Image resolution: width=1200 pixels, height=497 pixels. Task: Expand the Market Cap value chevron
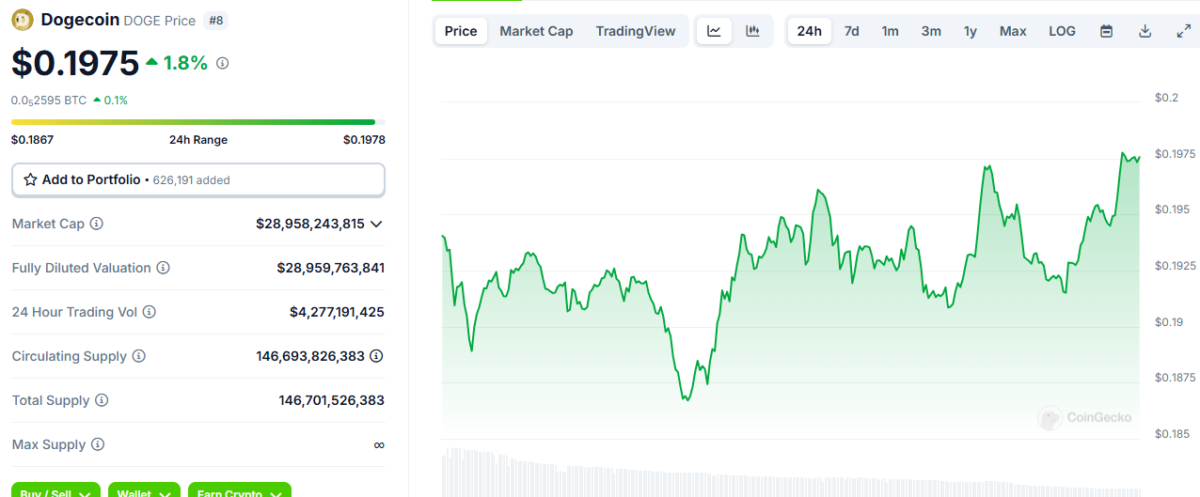click(x=376, y=224)
